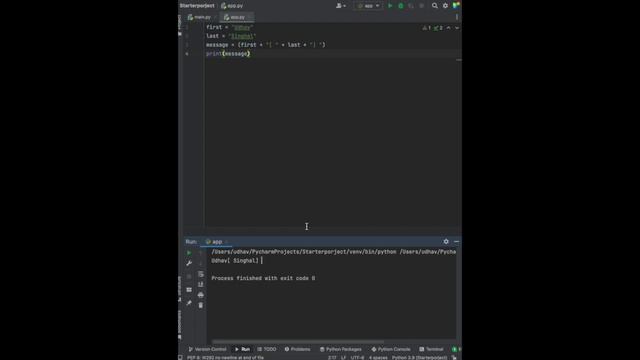Toggle soft-wrap in Run console
640x360 pixels.
coord(200,274)
